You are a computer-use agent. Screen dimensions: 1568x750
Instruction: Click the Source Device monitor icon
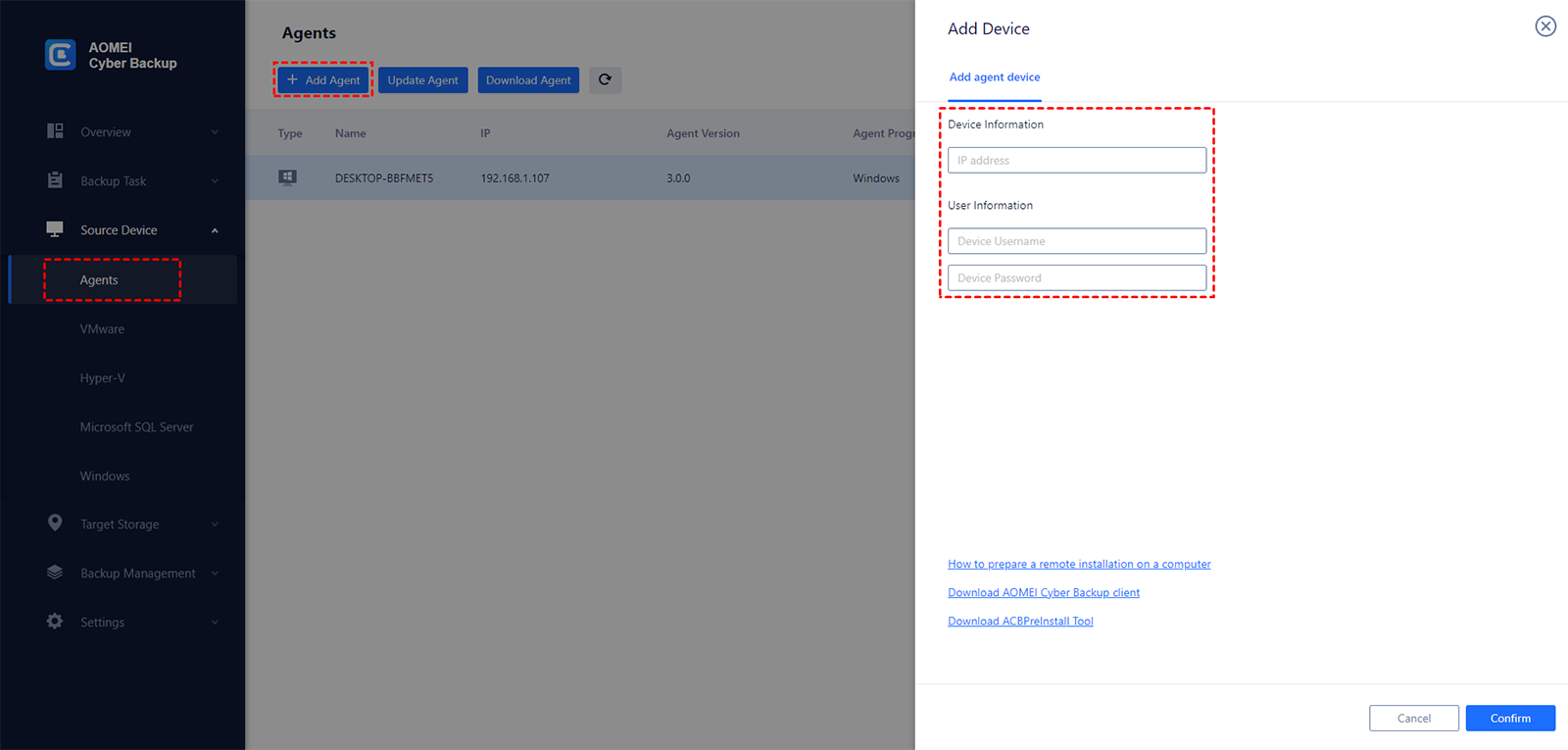coord(55,229)
